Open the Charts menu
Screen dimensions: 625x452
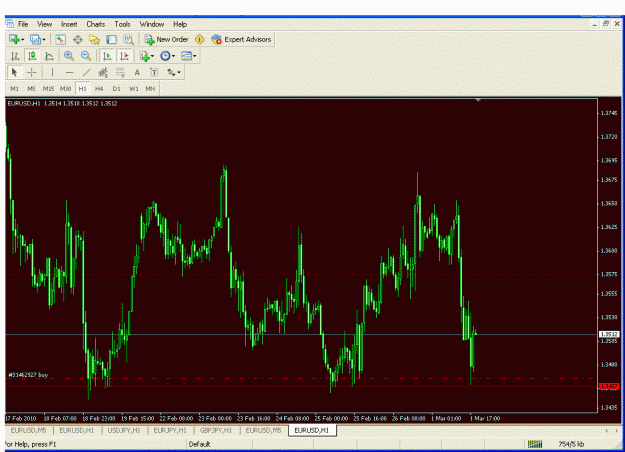[x=96, y=24]
